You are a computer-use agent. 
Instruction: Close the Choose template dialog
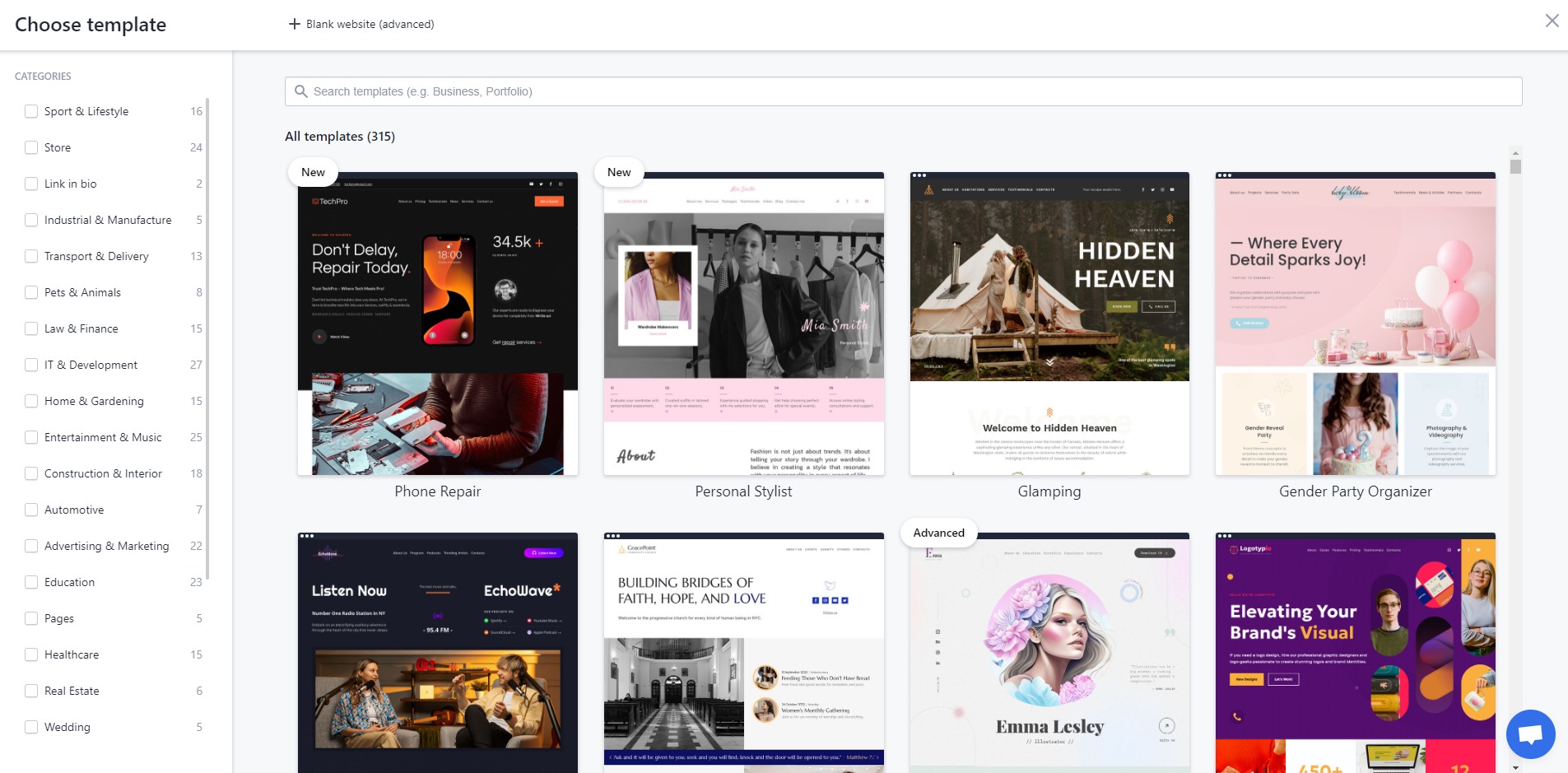coord(1552,21)
